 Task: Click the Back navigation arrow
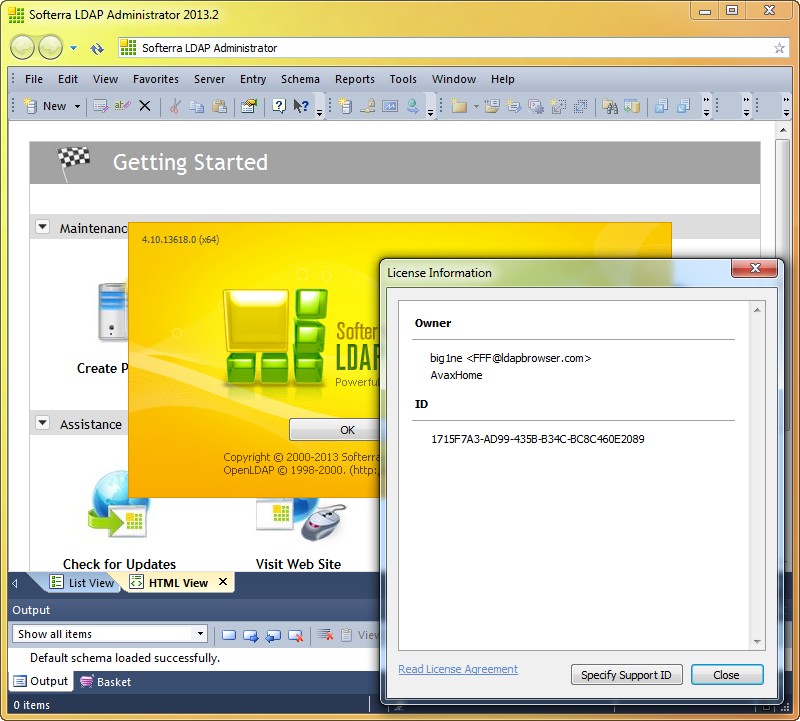pyautogui.click(x=22, y=47)
